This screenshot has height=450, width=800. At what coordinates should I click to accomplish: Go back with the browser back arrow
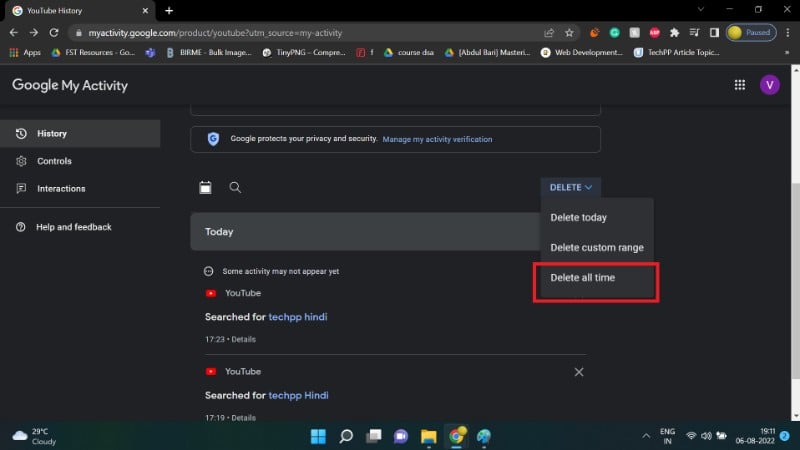pyautogui.click(x=14, y=33)
